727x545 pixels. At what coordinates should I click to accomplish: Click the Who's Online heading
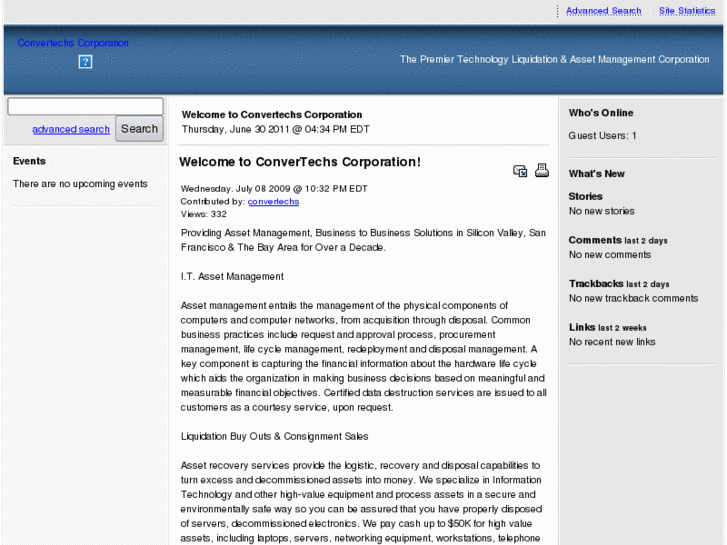point(601,113)
